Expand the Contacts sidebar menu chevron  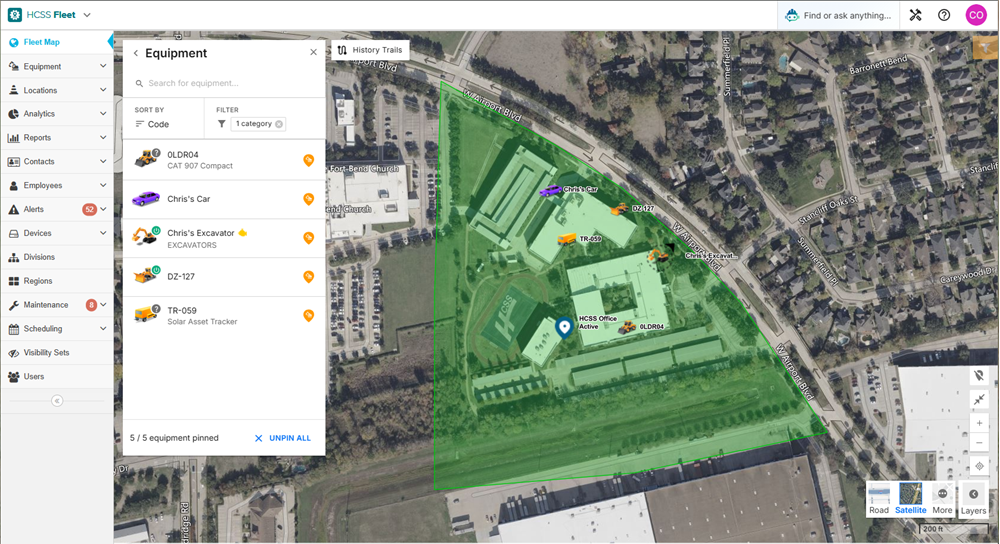point(103,161)
